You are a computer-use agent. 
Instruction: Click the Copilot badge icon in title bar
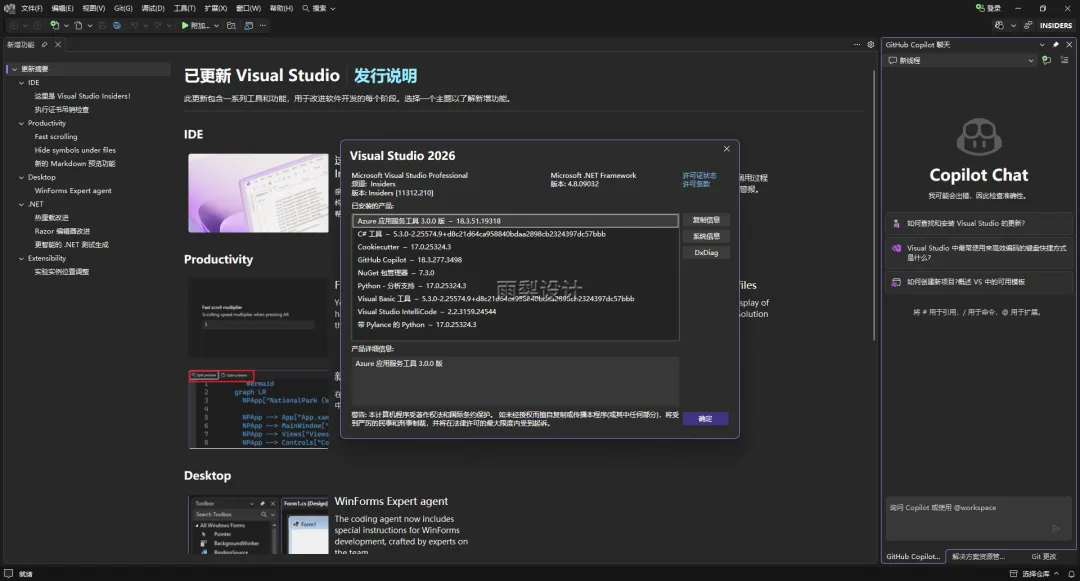[x=999, y=25]
